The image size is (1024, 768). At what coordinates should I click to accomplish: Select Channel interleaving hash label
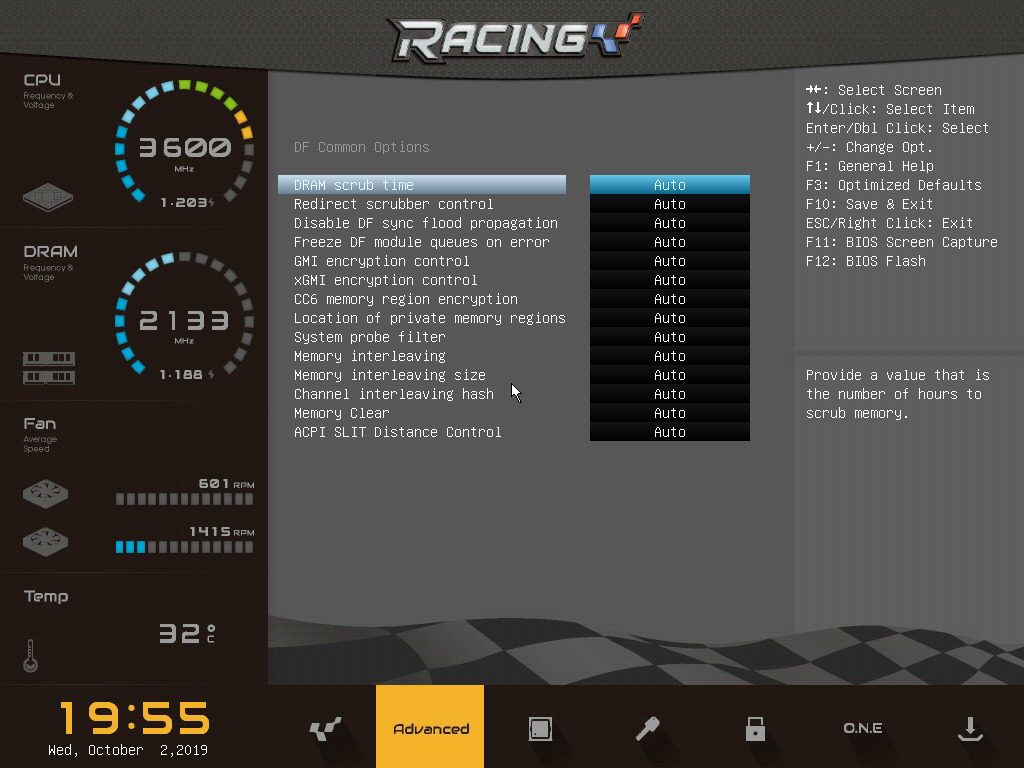[394, 393]
